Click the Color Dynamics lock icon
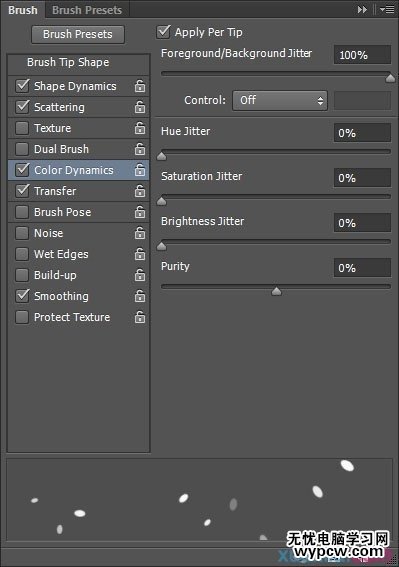399x567 pixels. (140, 170)
